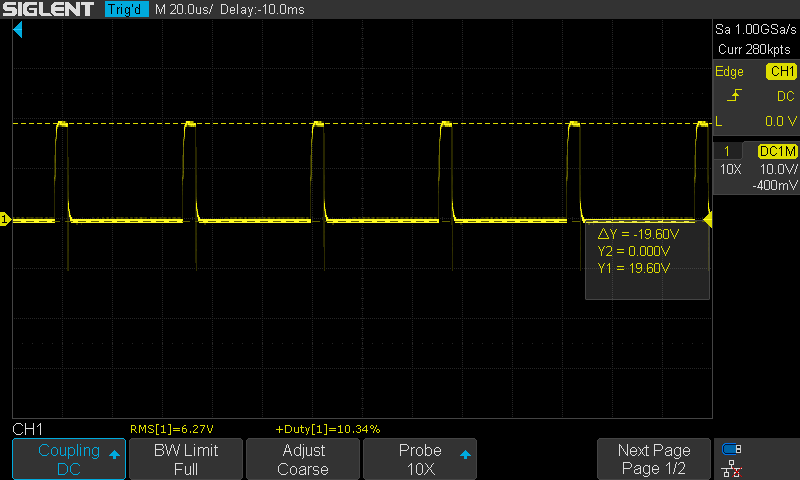Click the rising edge trigger slope icon
Viewport: 800px width, 480px height.
735,96
